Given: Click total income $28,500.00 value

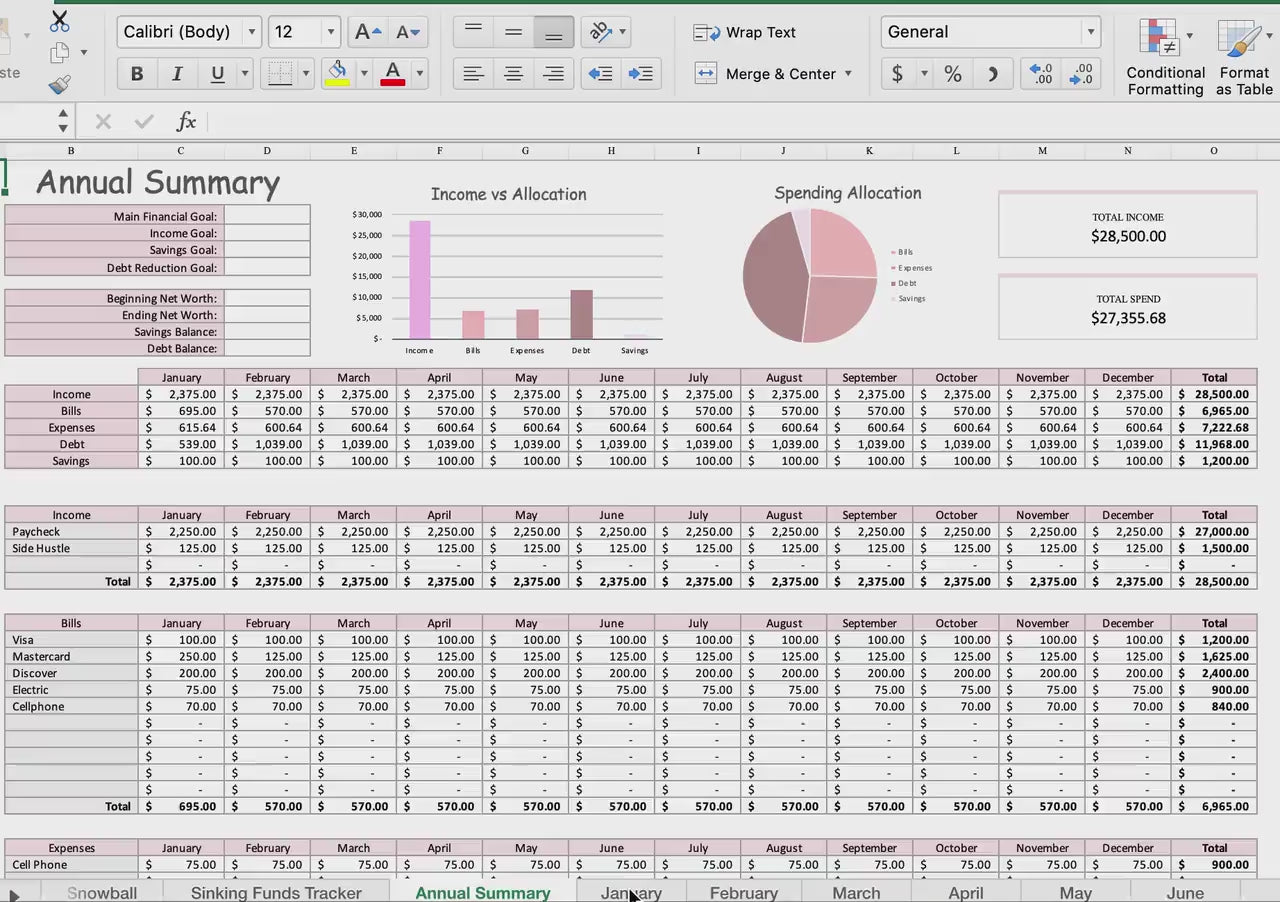Looking at the screenshot, I should [x=1128, y=237].
